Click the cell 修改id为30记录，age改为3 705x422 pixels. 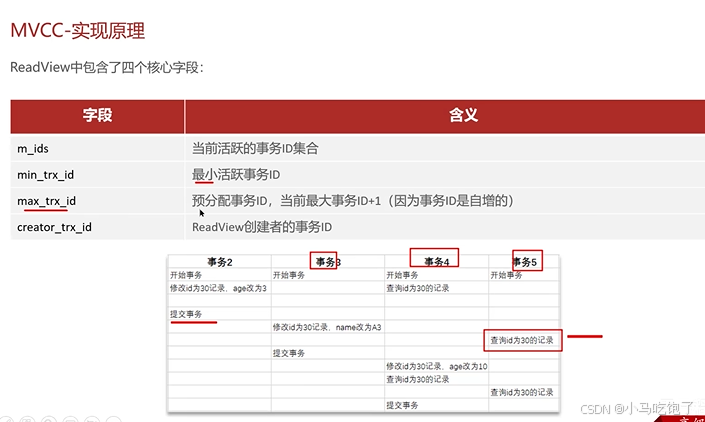click(219, 288)
